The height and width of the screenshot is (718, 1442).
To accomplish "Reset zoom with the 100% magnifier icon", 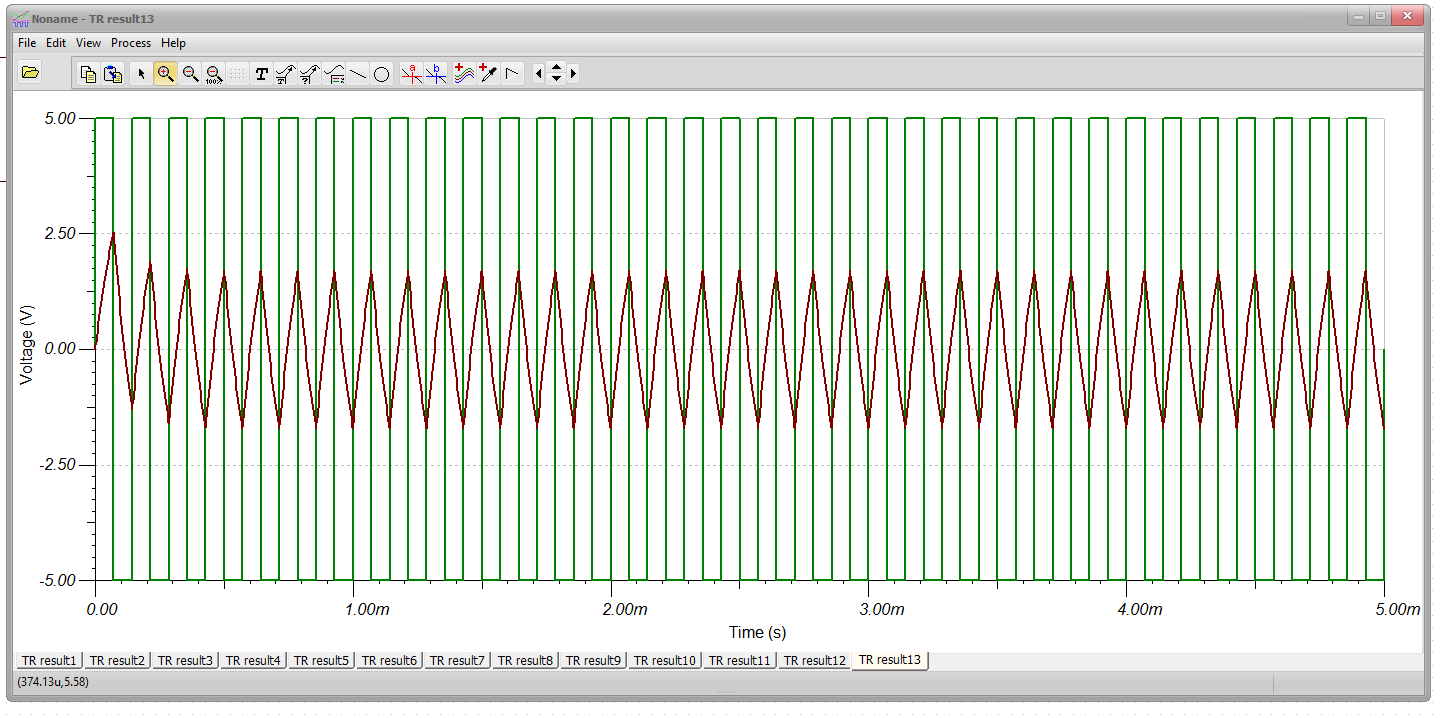I will 214,73.
